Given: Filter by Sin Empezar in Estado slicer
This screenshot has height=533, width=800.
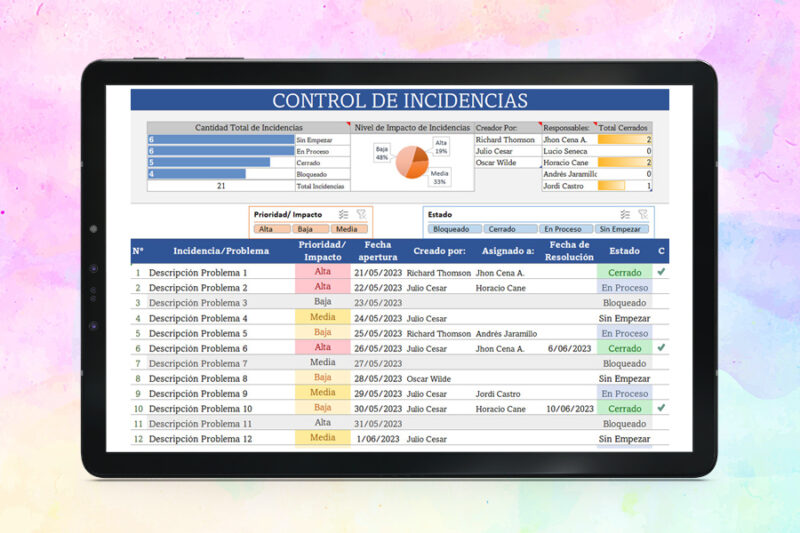Looking at the screenshot, I should tap(622, 229).
